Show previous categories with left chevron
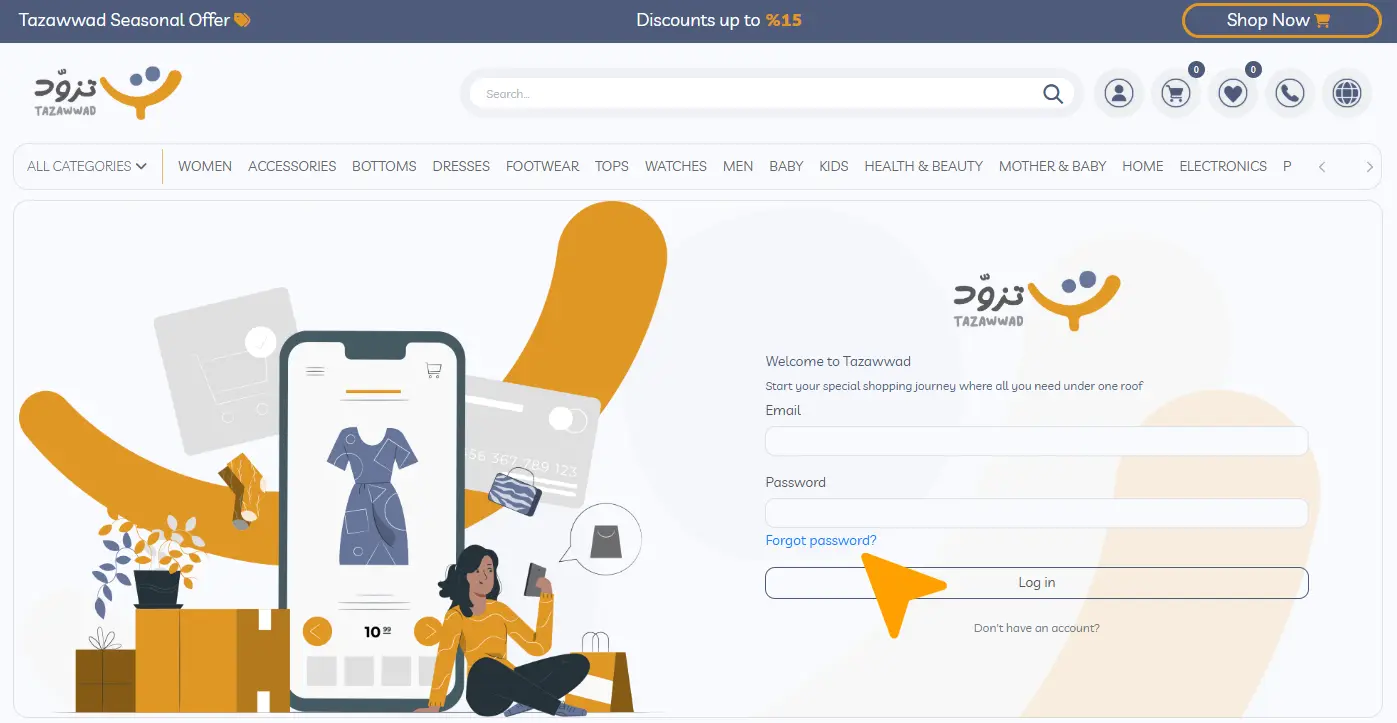This screenshot has width=1397, height=723. tap(1322, 167)
